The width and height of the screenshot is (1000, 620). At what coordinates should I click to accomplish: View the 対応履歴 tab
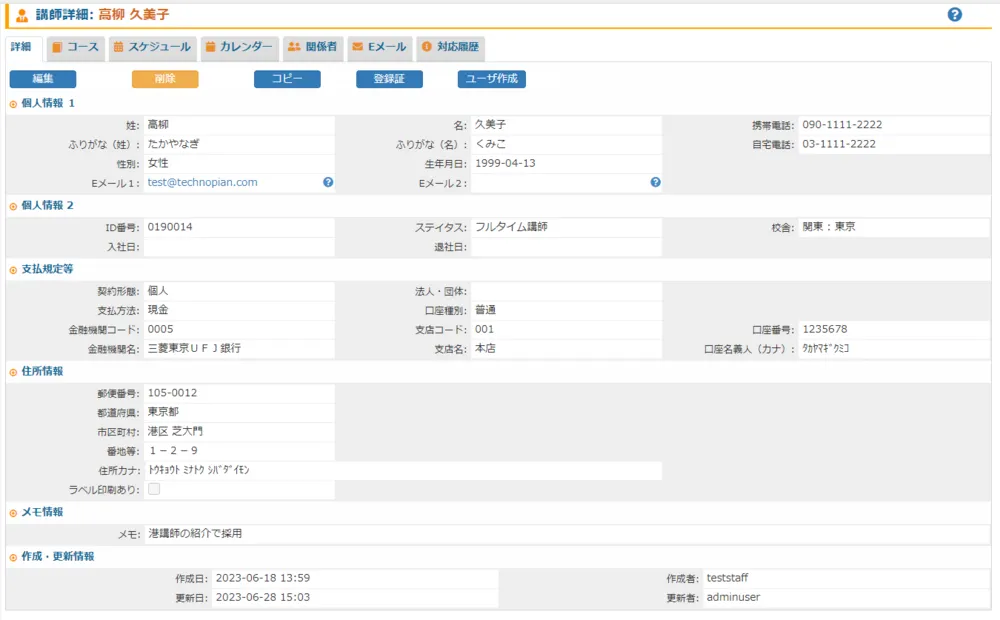point(450,47)
